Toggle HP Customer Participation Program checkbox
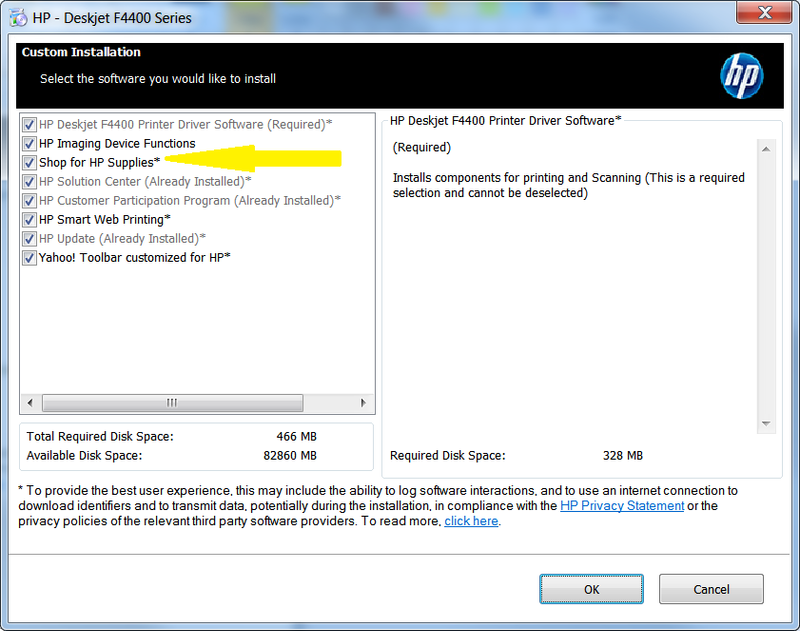The height and width of the screenshot is (631, 800). click(29, 200)
